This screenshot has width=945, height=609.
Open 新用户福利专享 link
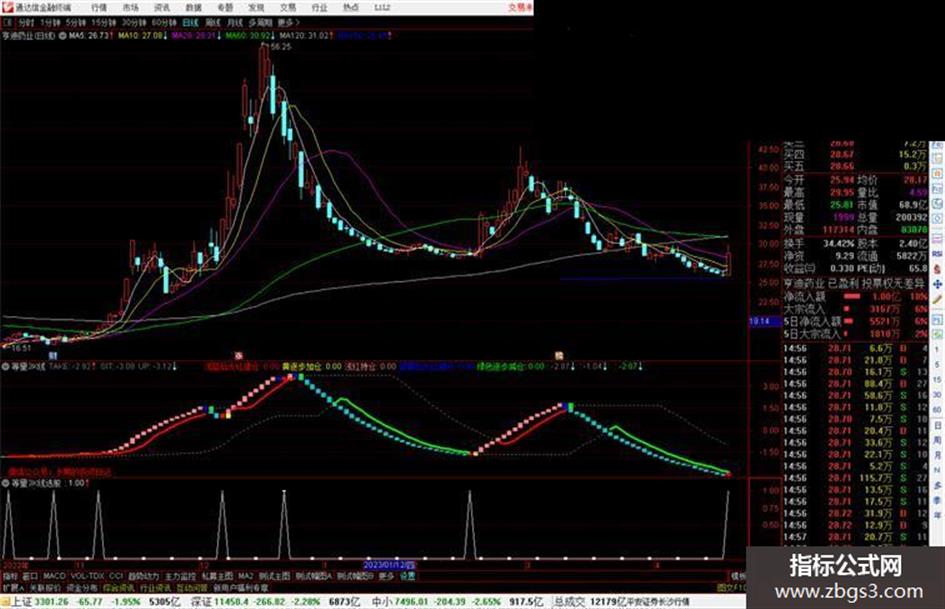(x=240, y=587)
